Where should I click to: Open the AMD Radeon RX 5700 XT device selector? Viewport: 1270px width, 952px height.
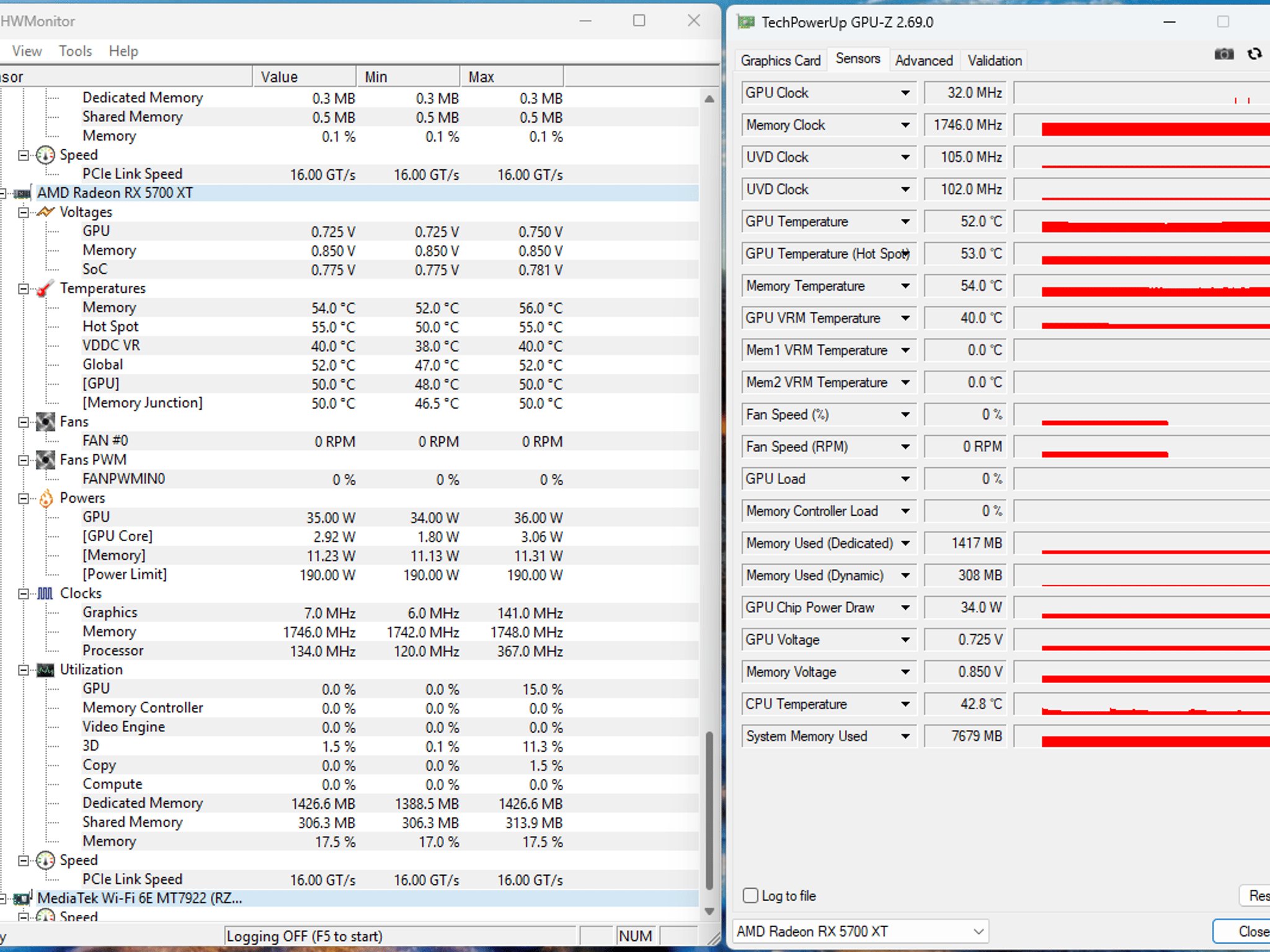[861, 932]
